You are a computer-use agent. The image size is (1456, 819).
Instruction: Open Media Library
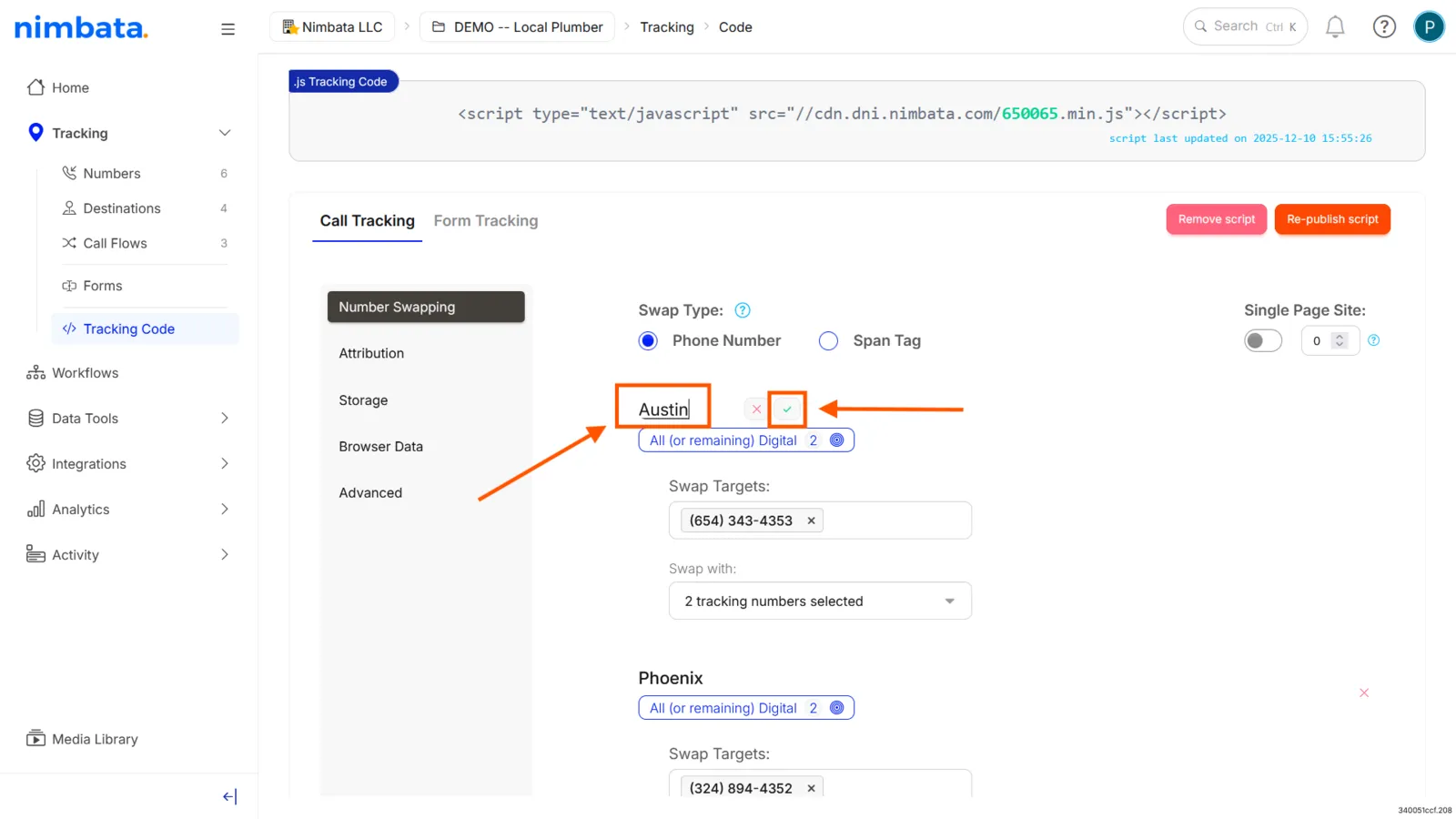point(83,739)
